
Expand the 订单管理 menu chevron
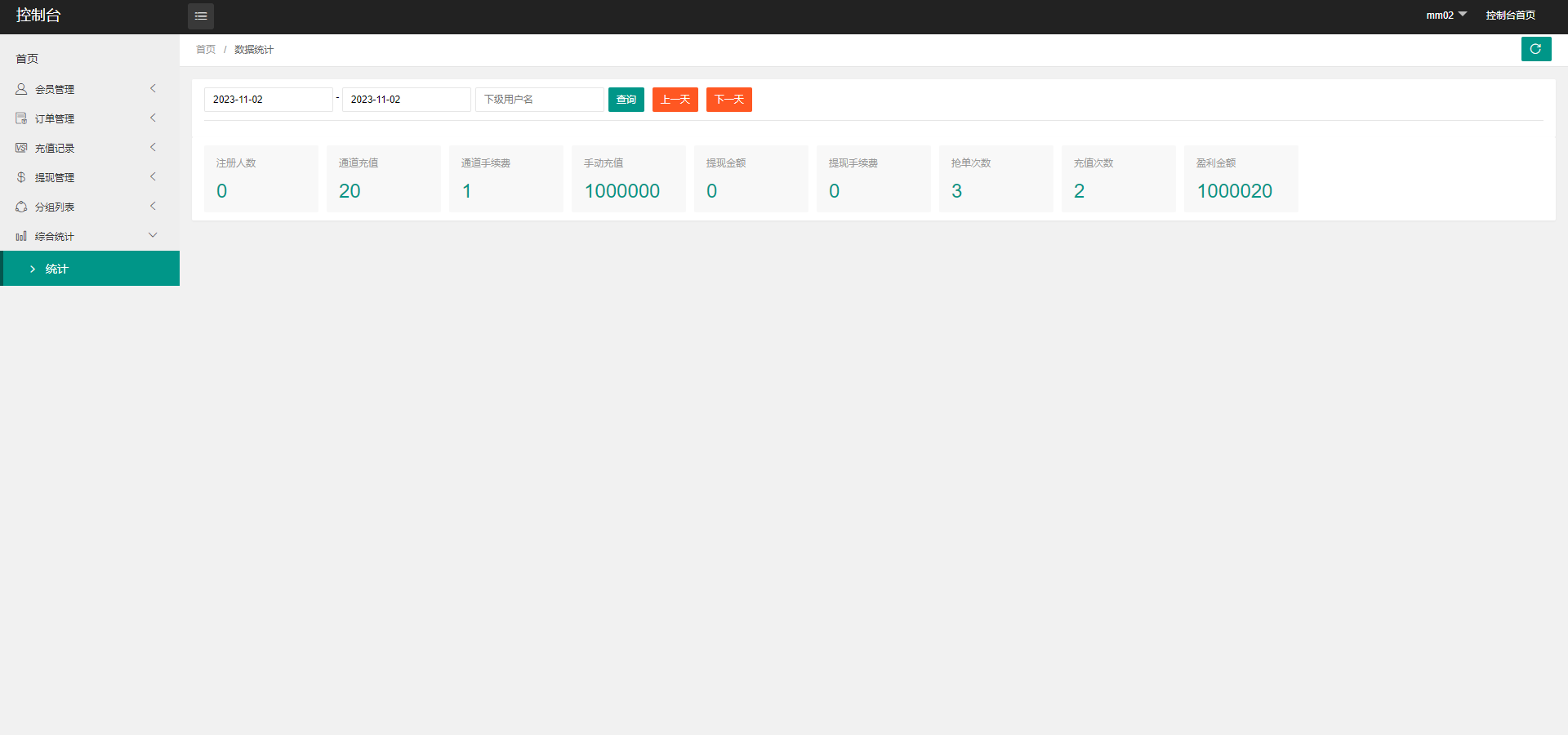[153, 118]
